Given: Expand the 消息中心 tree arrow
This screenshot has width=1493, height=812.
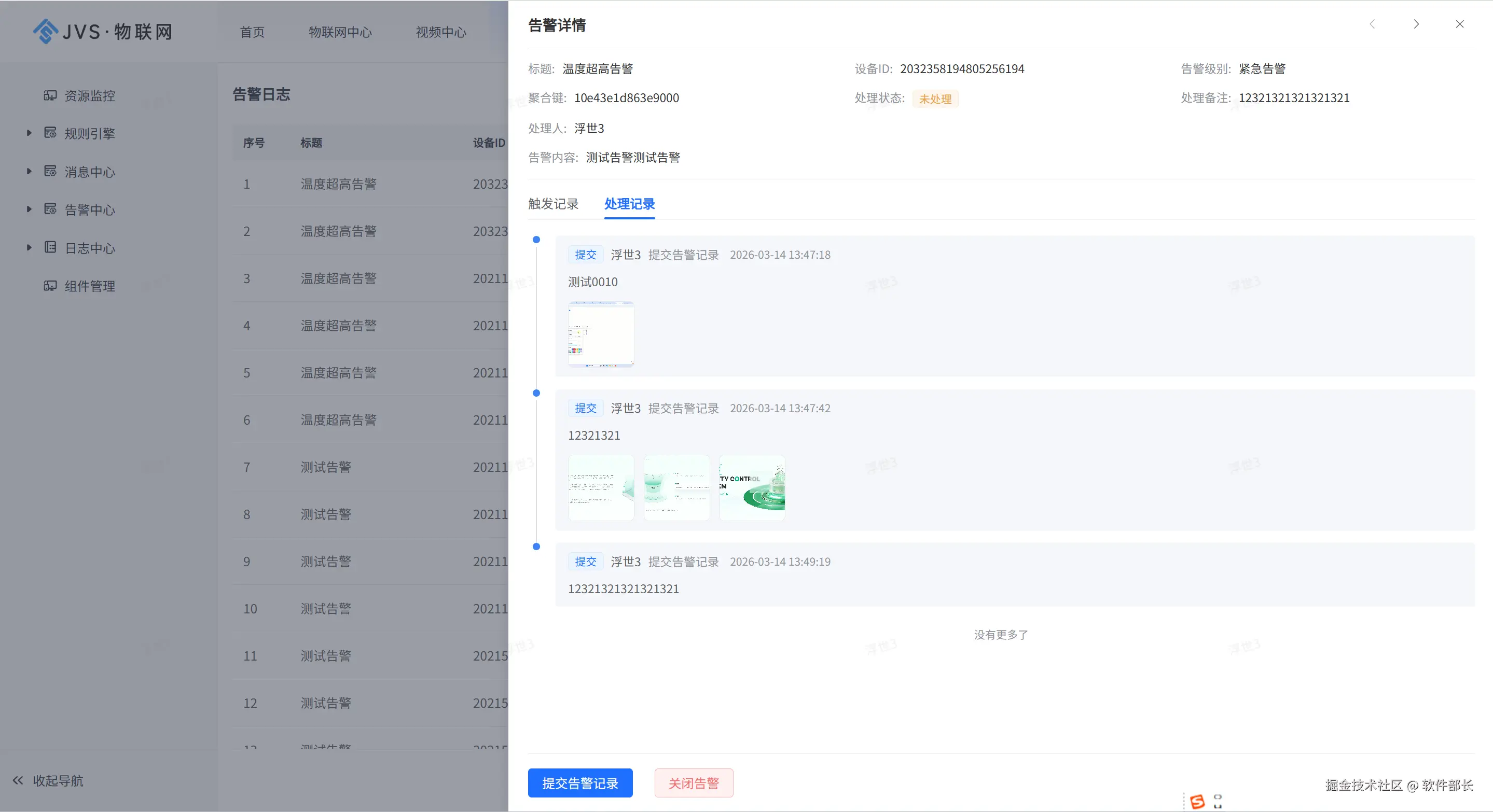Looking at the screenshot, I should (x=29, y=172).
